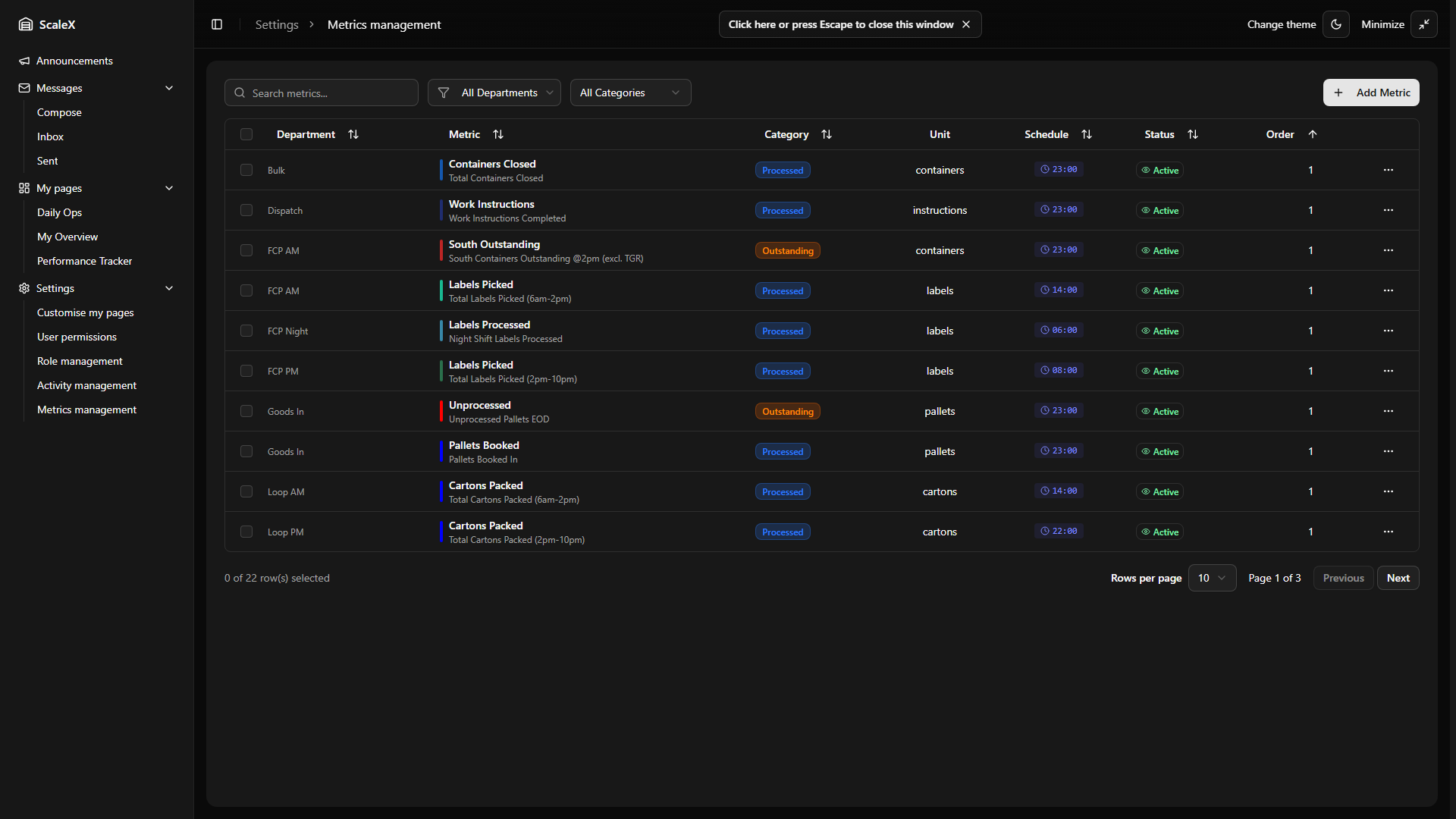
Task: Open three-dot menu for Containers Closed row
Action: pyautogui.click(x=1388, y=170)
